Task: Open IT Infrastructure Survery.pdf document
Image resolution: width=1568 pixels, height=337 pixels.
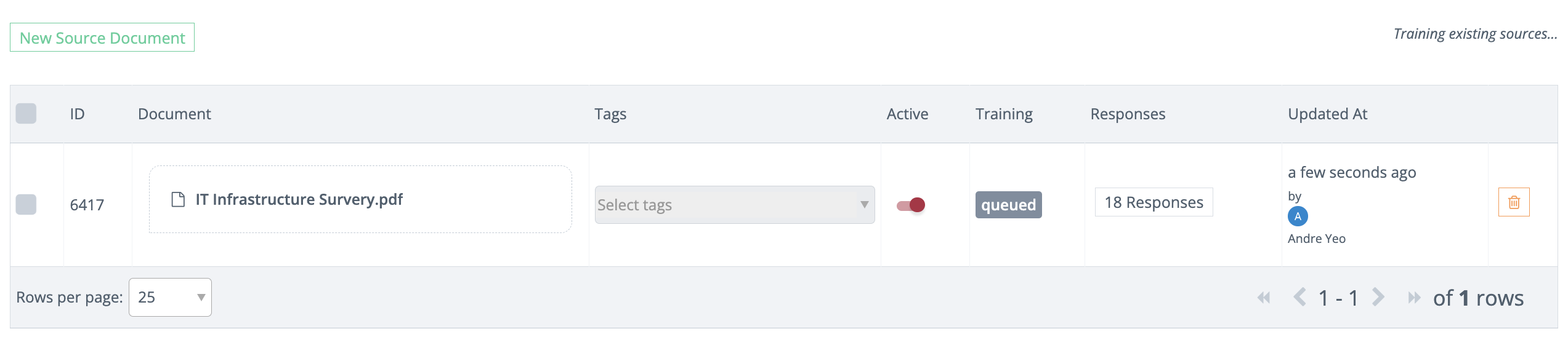Action: 299,200
